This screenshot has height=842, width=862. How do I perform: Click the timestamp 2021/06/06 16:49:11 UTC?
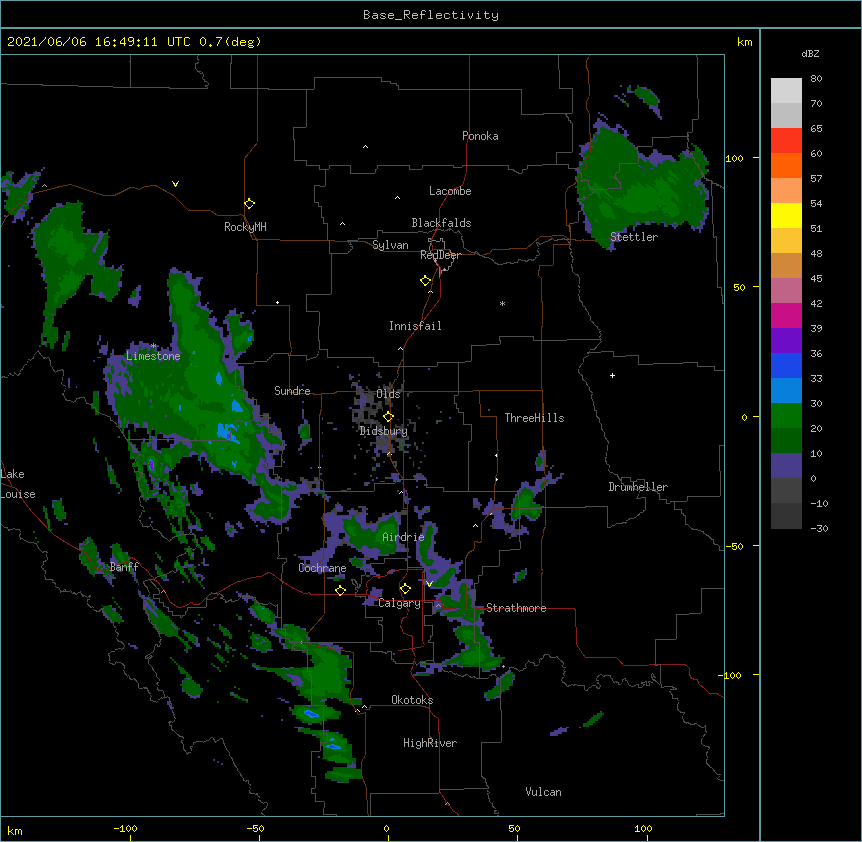tap(99, 42)
